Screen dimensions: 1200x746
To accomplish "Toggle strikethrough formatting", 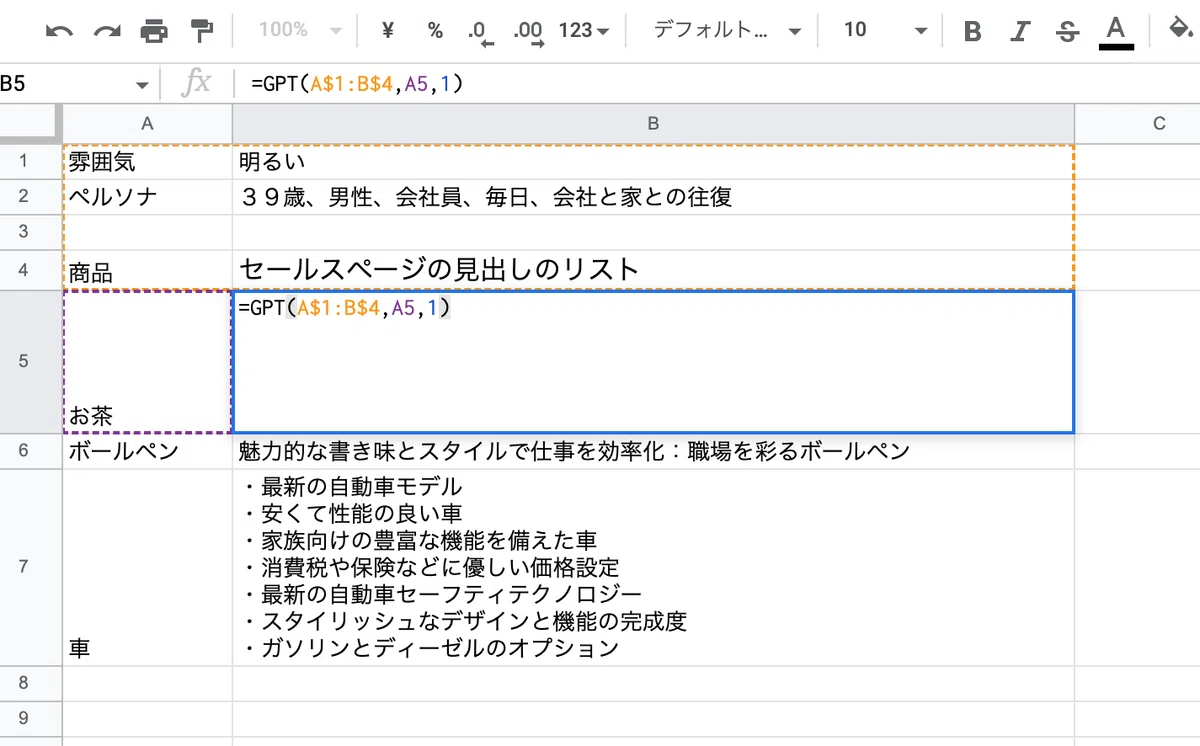I will 1068,31.
